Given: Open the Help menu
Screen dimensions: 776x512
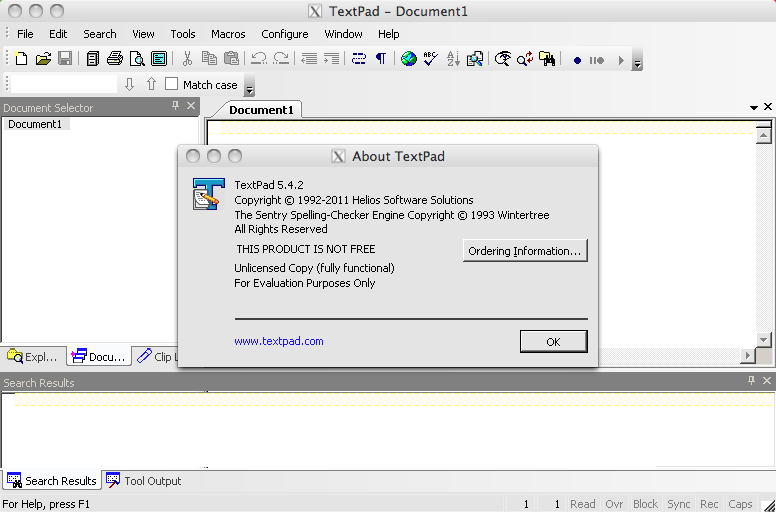Looking at the screenshot, I should [388, 34].
